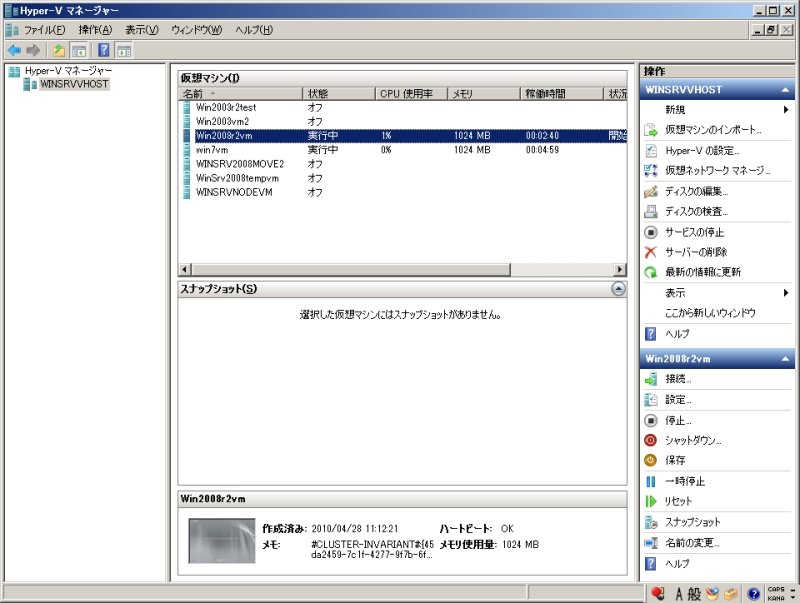Click ディスクの編集 edit disk icon
Image resolution: width=800 pixels, height=603 pixels.
point(651,191)
